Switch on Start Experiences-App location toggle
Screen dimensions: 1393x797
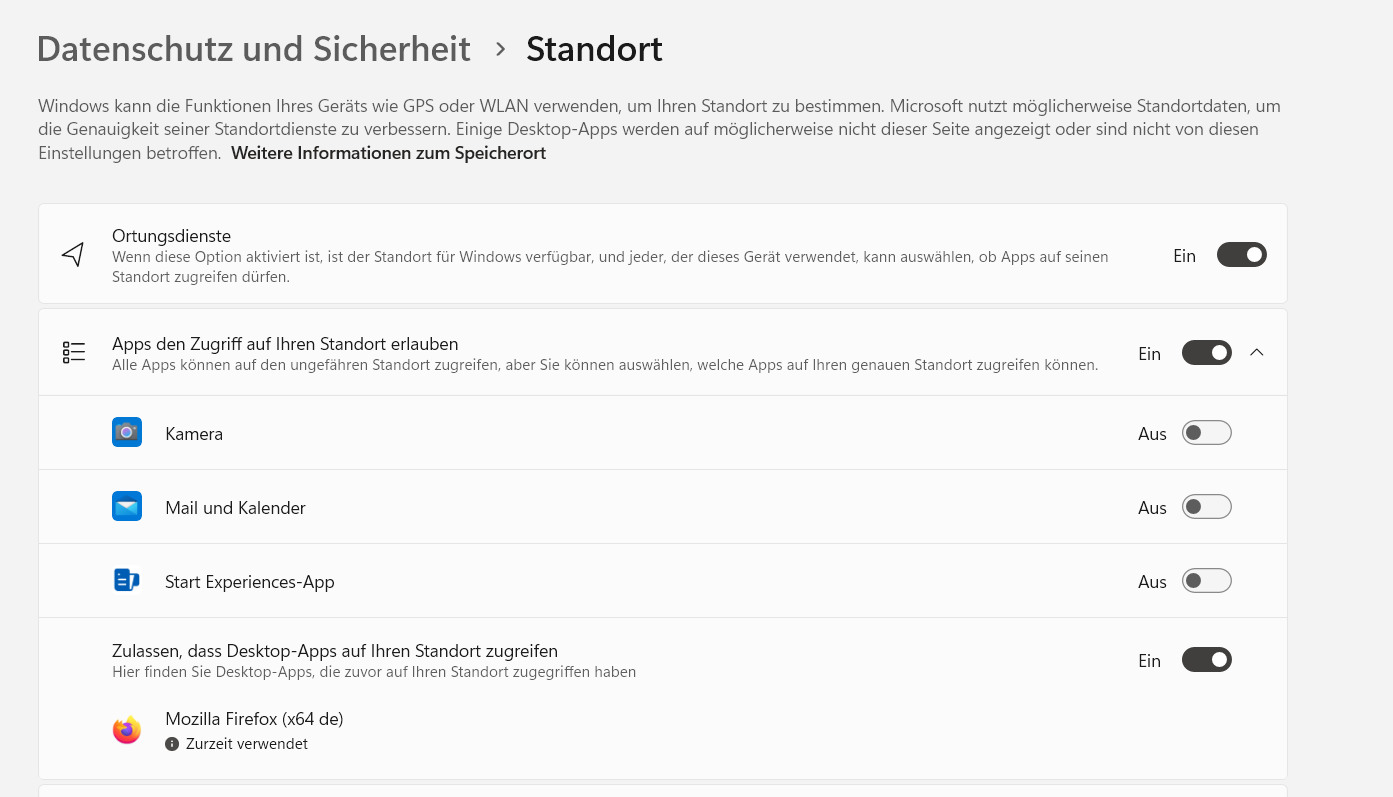tap(1206, 581)
